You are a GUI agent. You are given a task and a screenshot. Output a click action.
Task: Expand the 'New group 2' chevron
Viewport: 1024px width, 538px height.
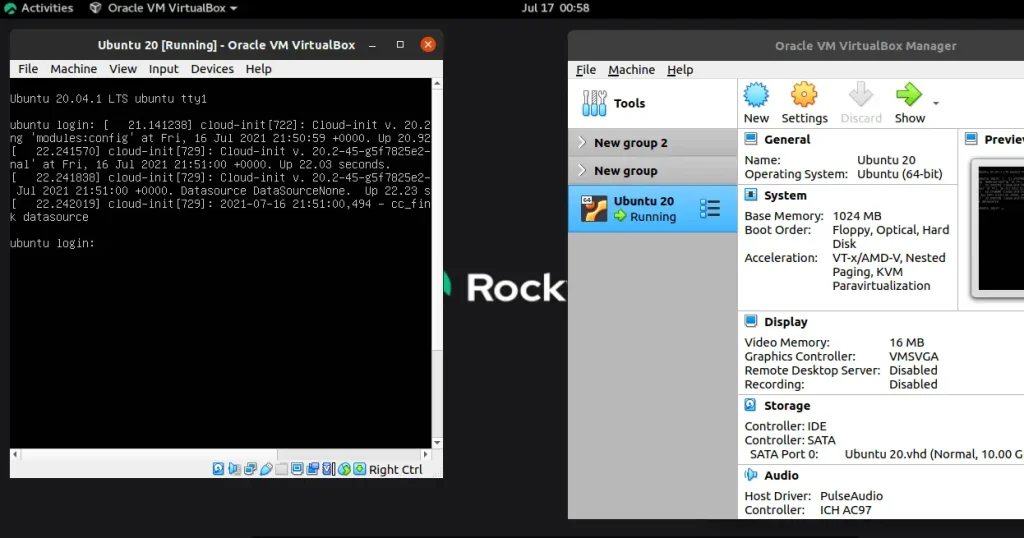coord(582,142)
